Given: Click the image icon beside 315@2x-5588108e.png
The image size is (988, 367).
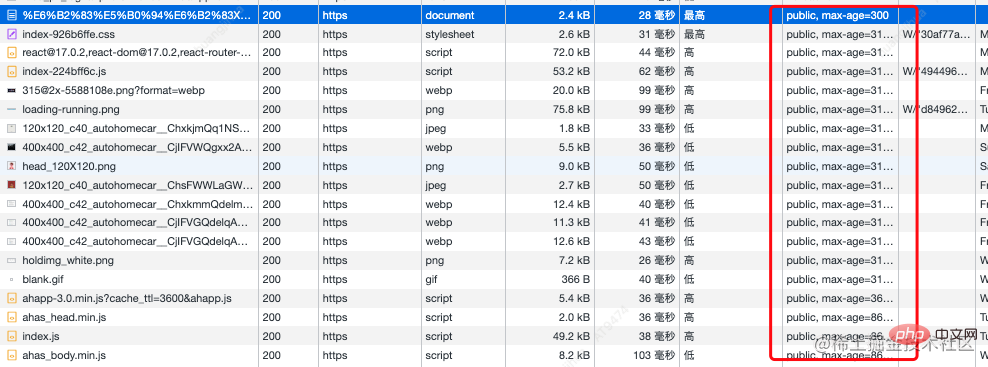Looking at the screenshot, I should 11,91.
